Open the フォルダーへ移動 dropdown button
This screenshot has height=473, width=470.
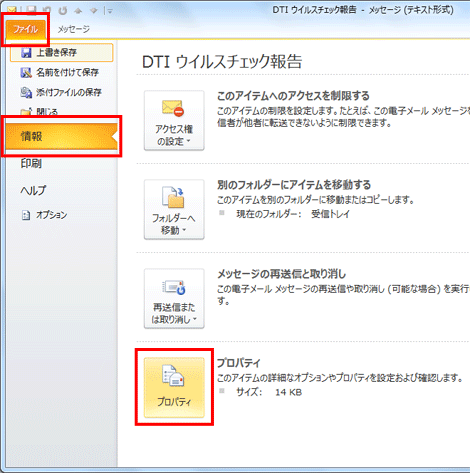[174, 209]
